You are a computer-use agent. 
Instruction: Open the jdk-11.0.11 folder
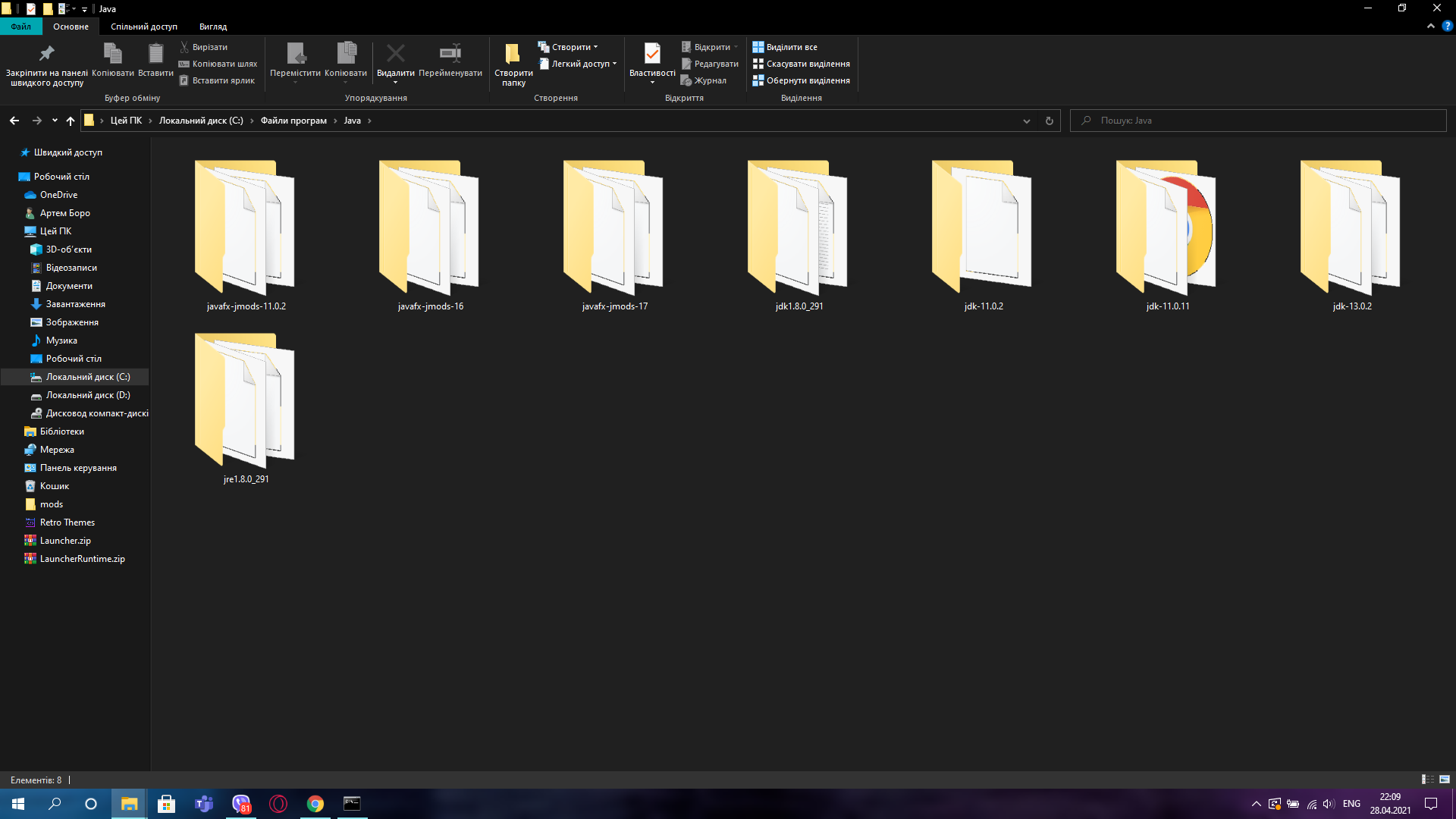[x=1167, y=227]
